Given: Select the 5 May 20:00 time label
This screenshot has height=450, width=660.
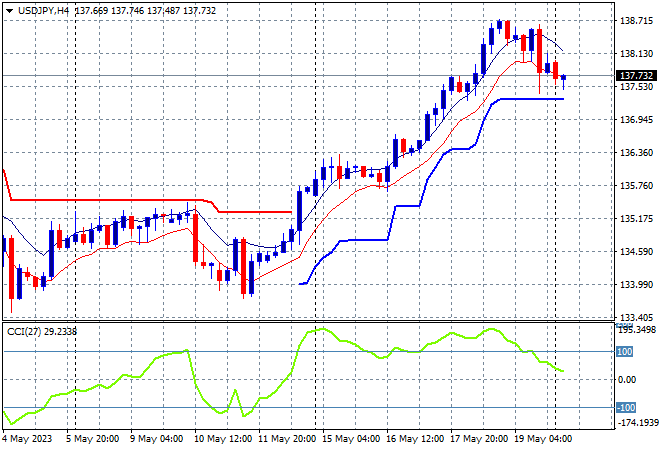Looking at the screenshot, I should tap(92, 439).
